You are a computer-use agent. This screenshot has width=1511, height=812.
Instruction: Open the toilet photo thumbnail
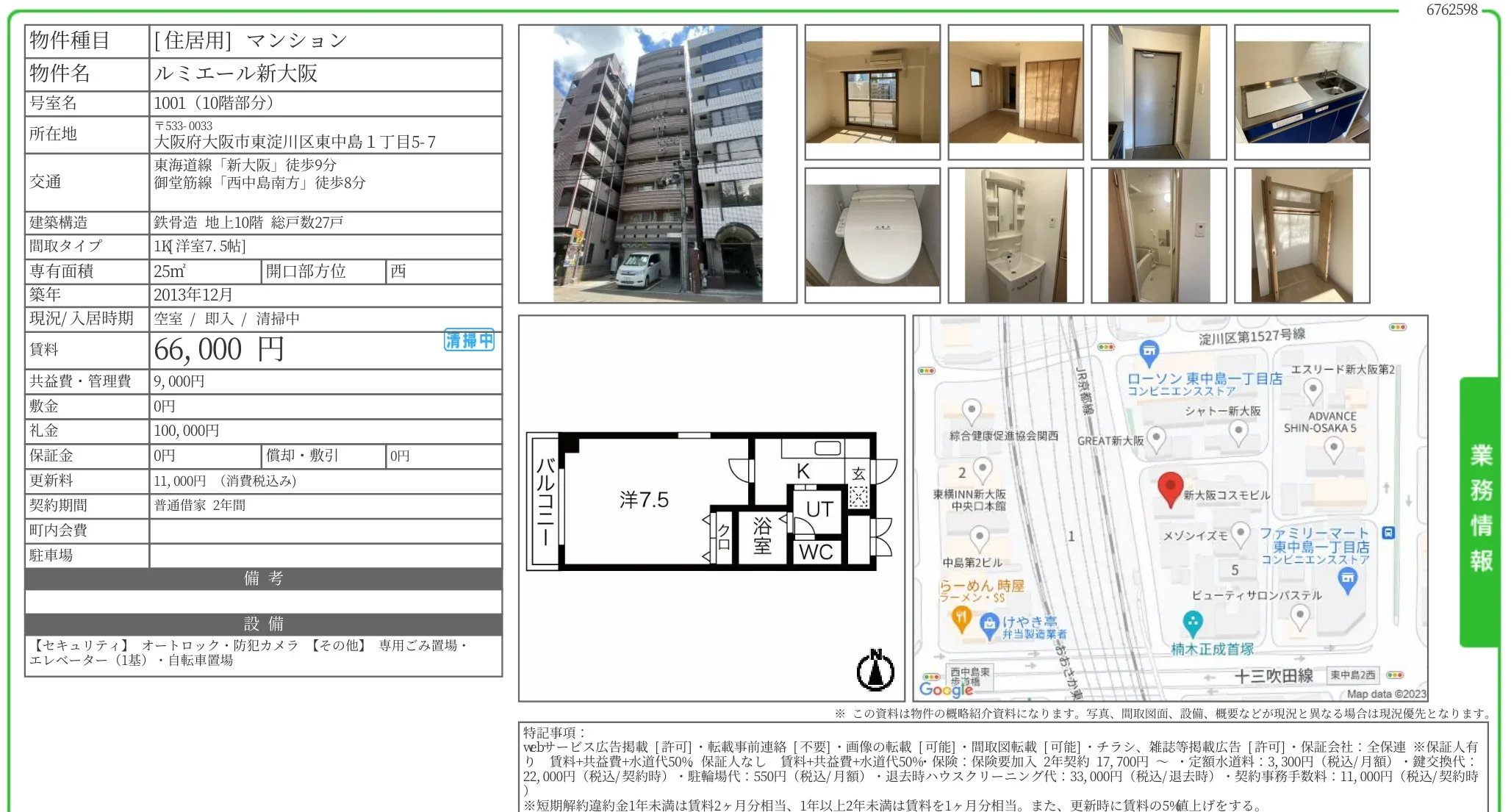click(x=872, y=235)
